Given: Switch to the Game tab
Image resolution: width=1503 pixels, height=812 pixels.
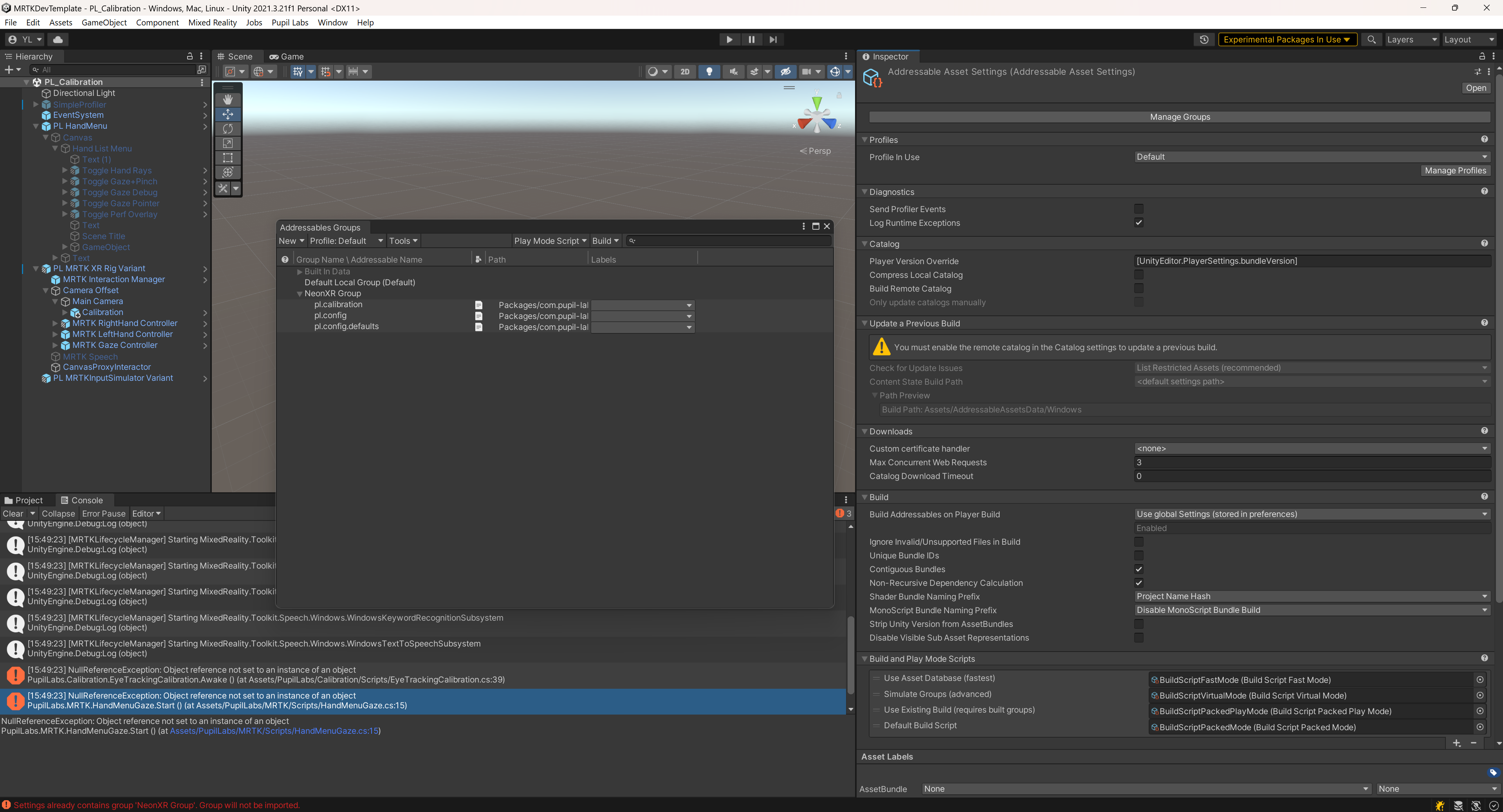Looking at the screenshot, I should 287,56.
